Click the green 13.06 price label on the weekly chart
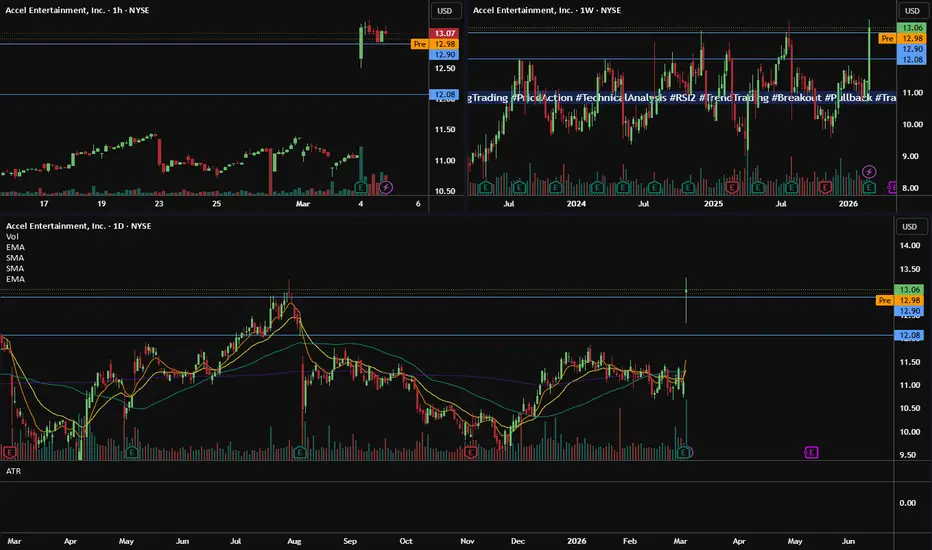Viewport: 932px width, 550px height. pos(911,28)
